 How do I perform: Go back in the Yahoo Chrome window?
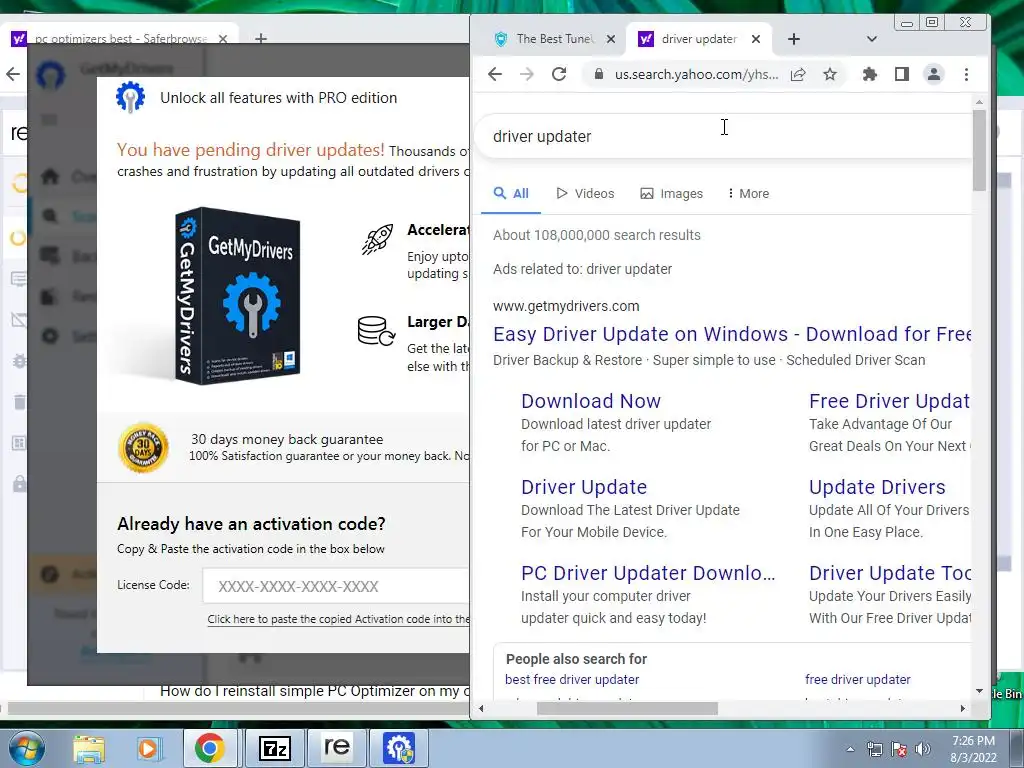(495, 74)
